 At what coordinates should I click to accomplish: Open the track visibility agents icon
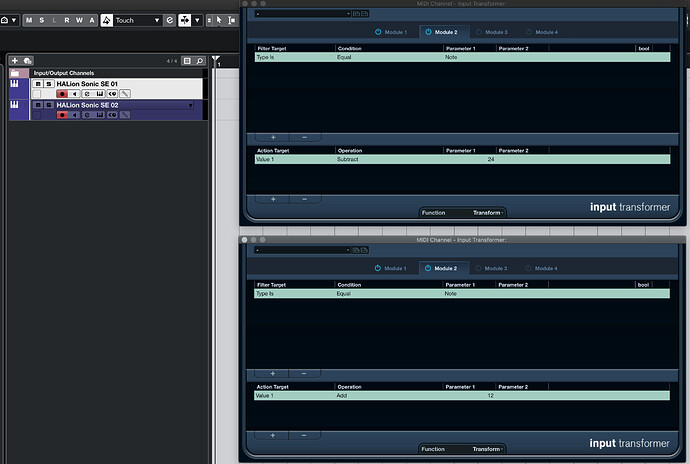(x=187, y=61)
